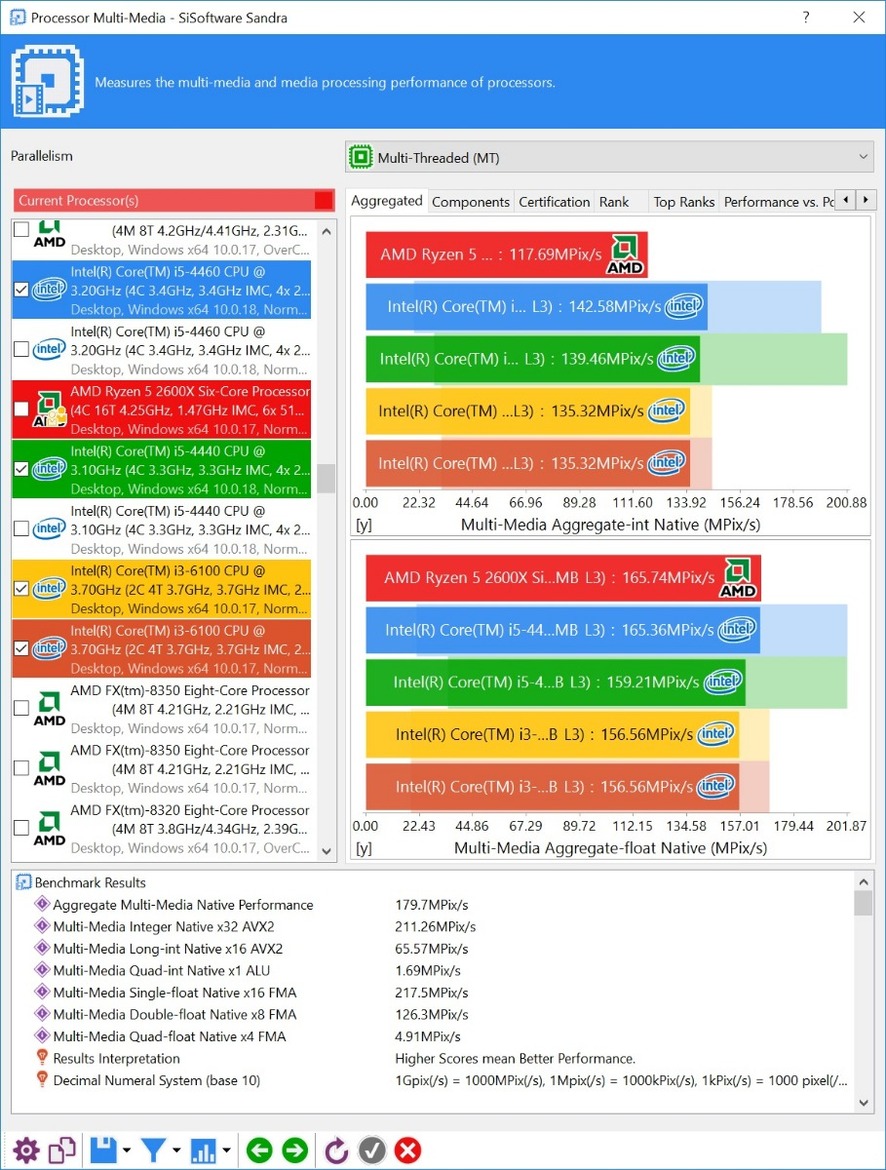Click the processor list scroll-down arrow
Screen dimensions: 886x1170
pyautogui.click(x=326, y=851)
